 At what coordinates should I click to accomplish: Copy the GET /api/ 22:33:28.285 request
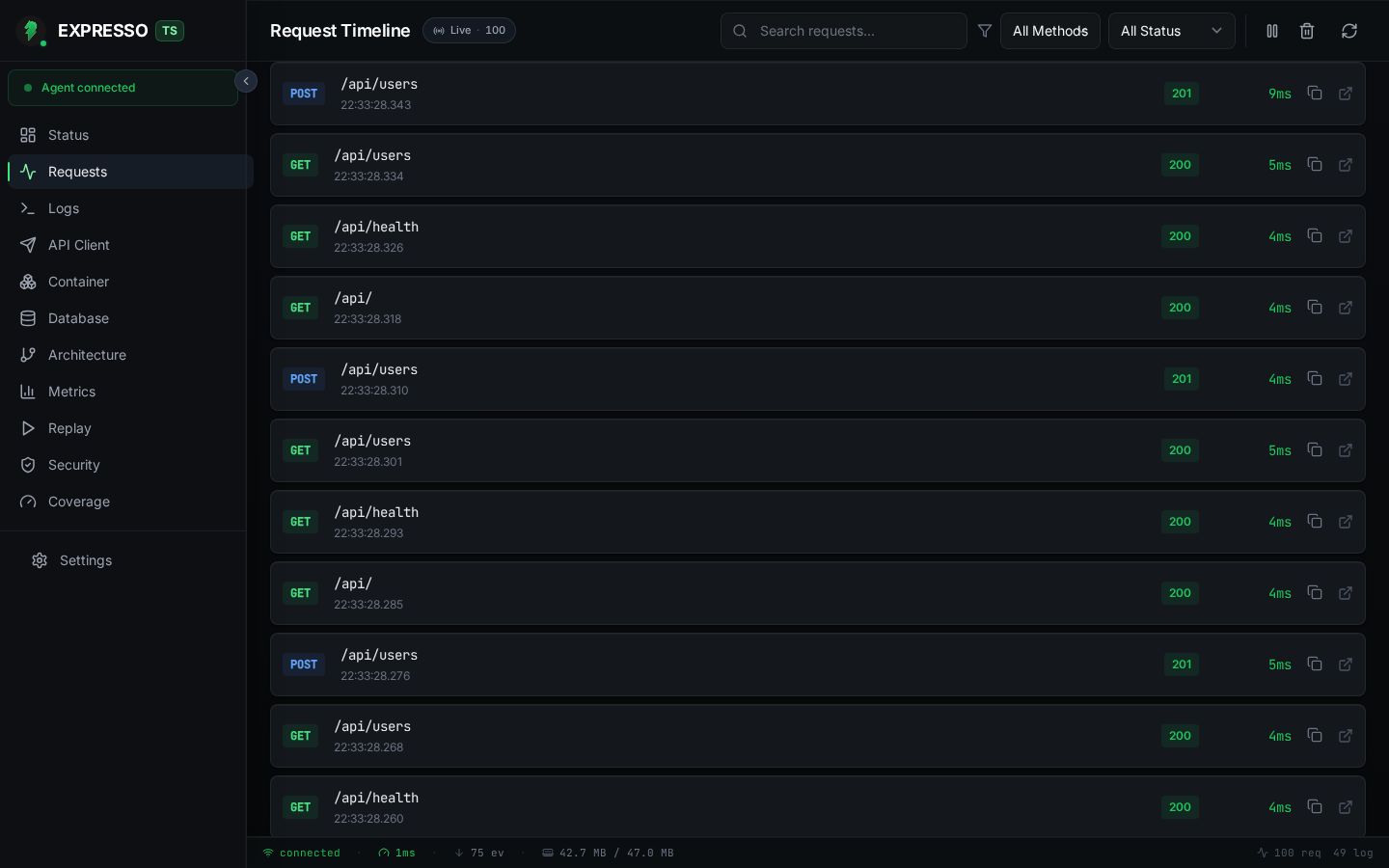(x=1315, y=593)
